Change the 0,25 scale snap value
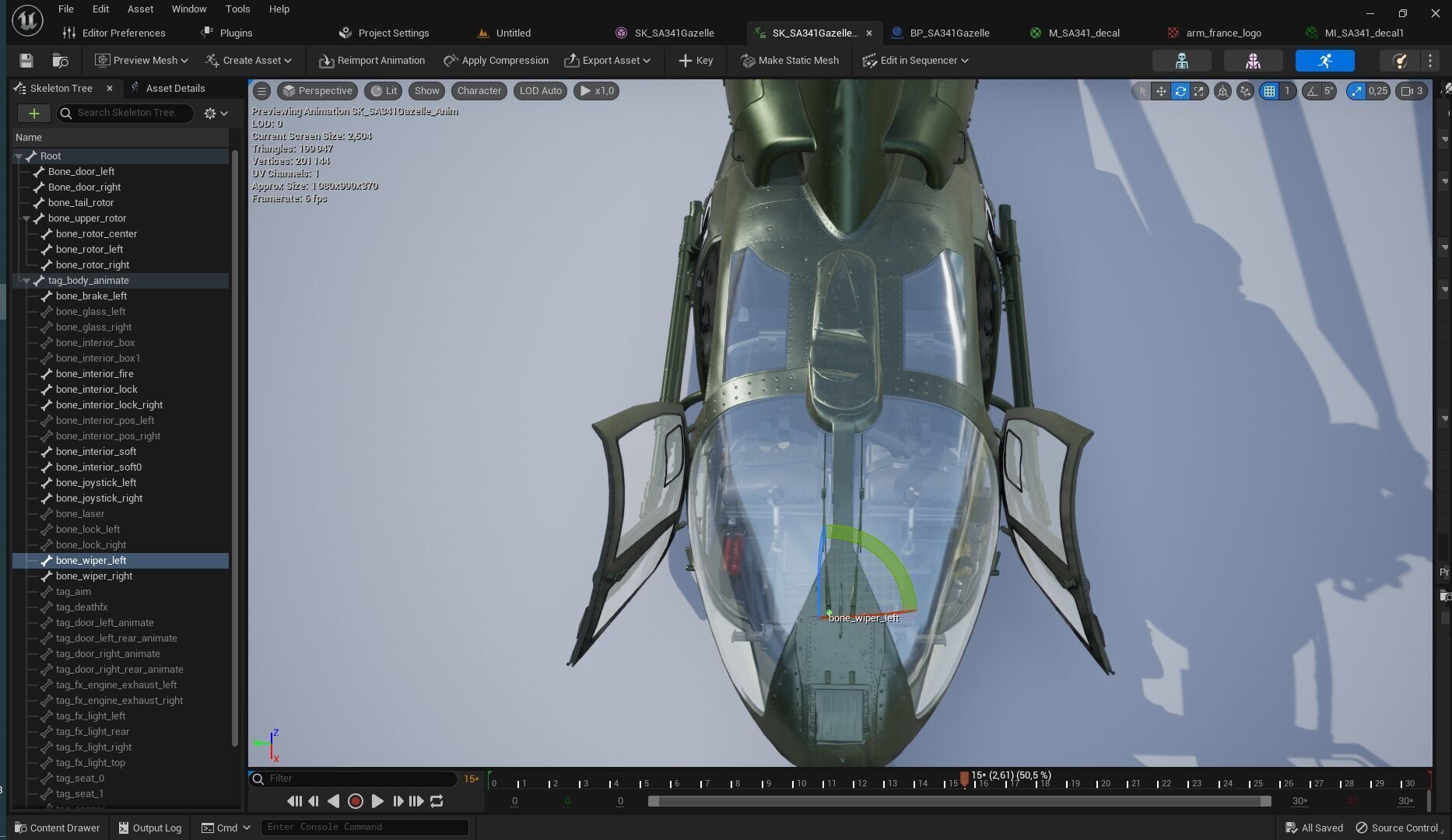This screenshot has height=840, width=1452. point(1378,91)
